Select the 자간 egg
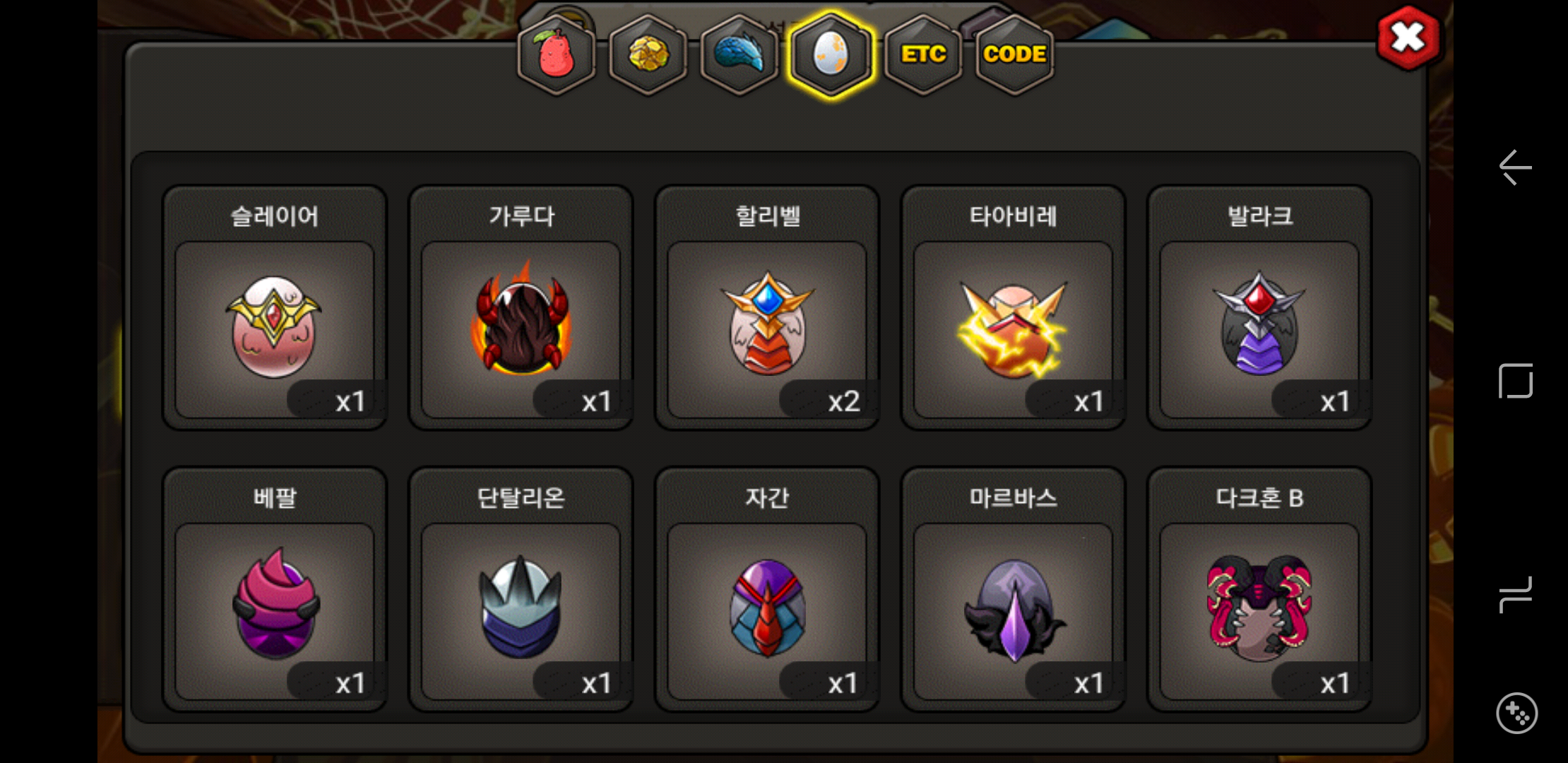Viewport: 1568px width, 763px height. coord(767,589)
